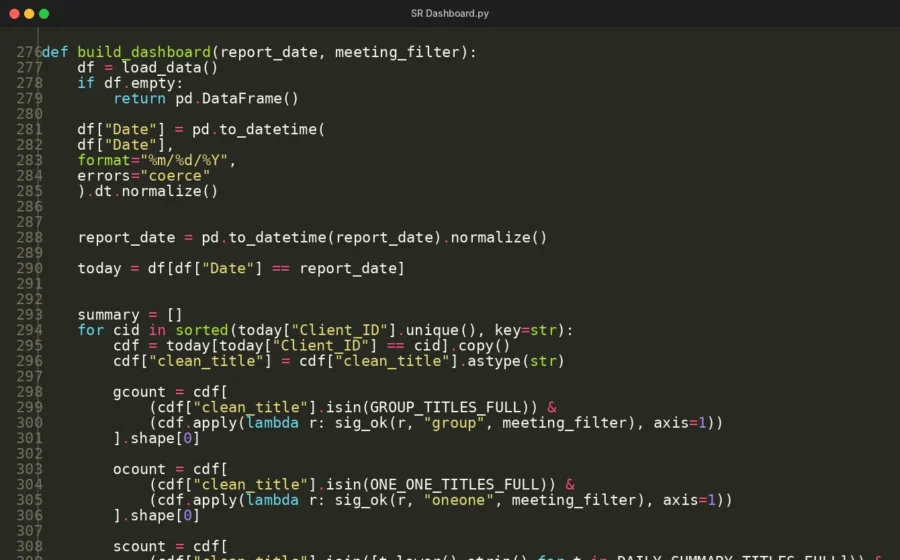Click line number 276 in the gutter
Image resolution: width=900 pixels, height=560 pixels.
[29, 52]
